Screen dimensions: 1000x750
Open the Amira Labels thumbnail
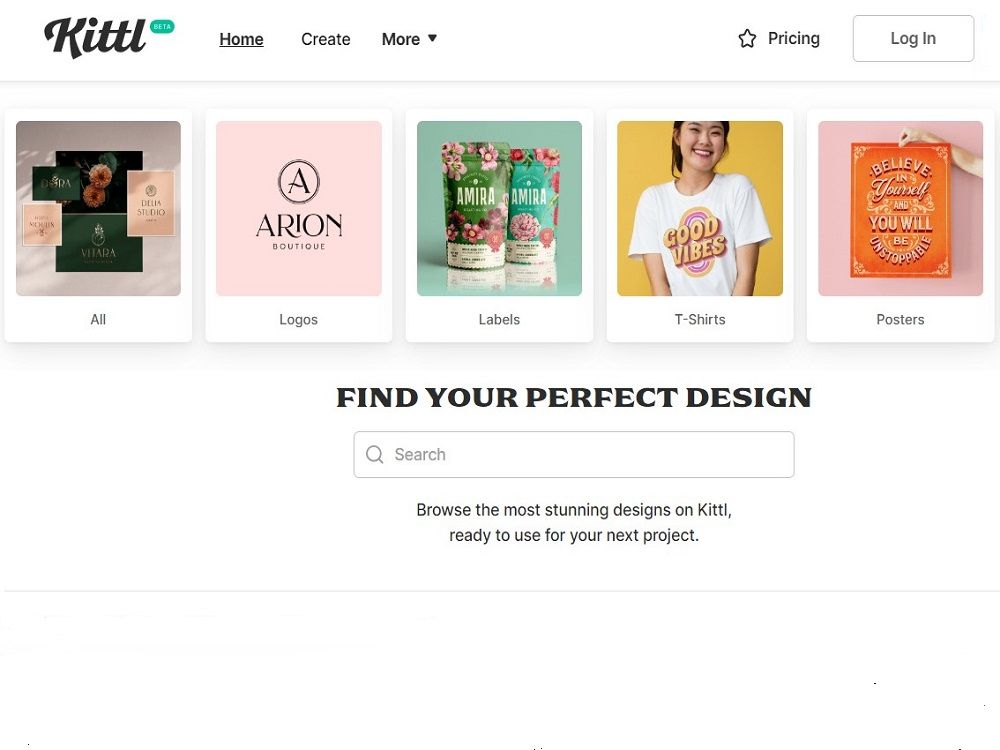499,209
